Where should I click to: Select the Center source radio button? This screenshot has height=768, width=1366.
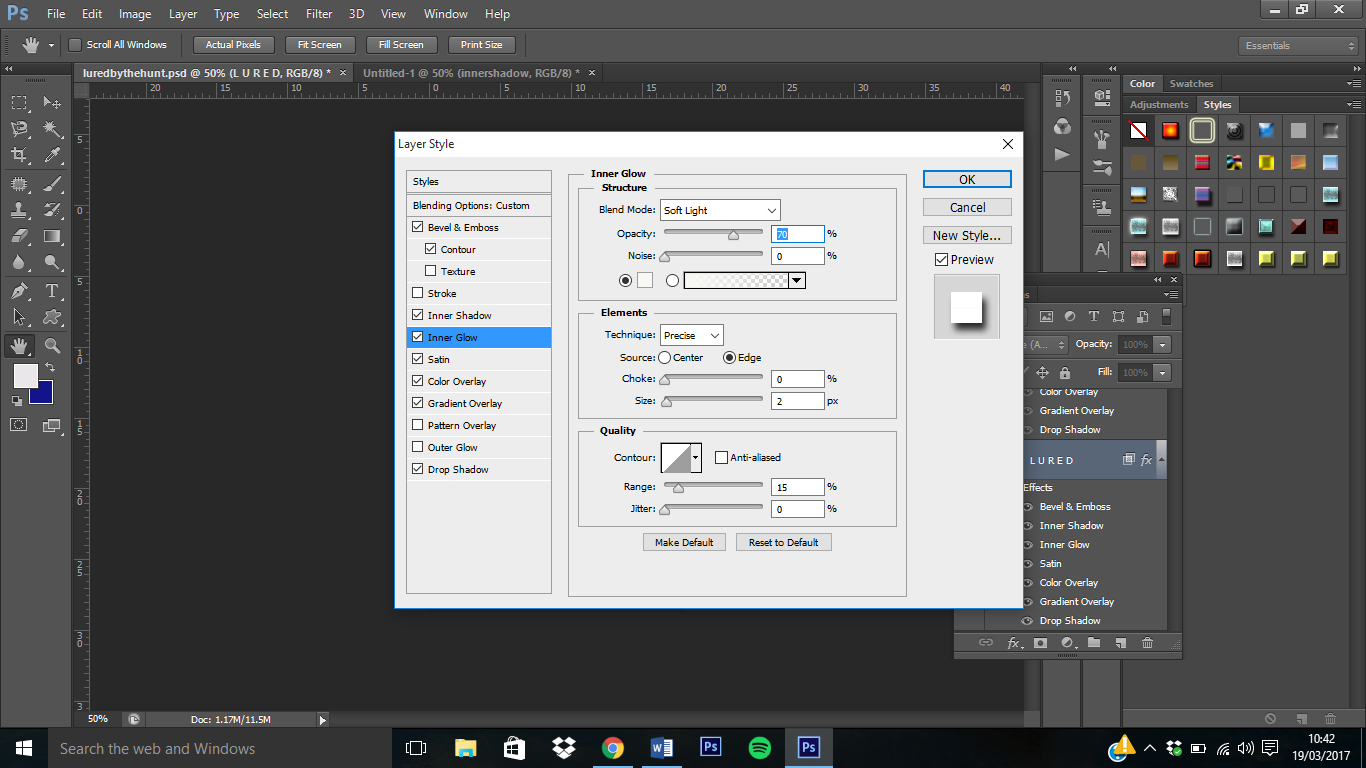click(664, 357)
